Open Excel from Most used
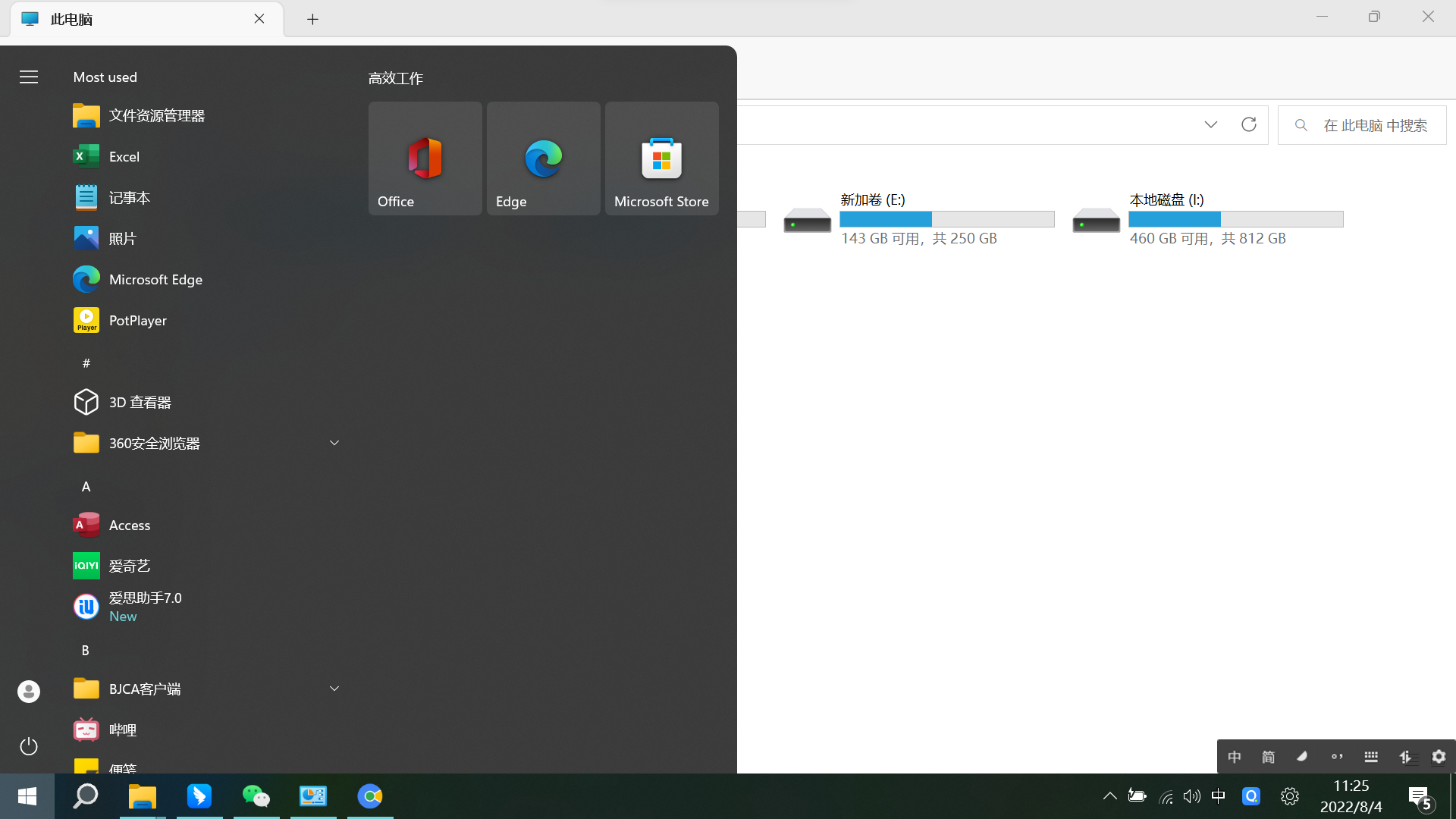The width and height of the screenshot is (1456, 819). (x=124, y=157)
